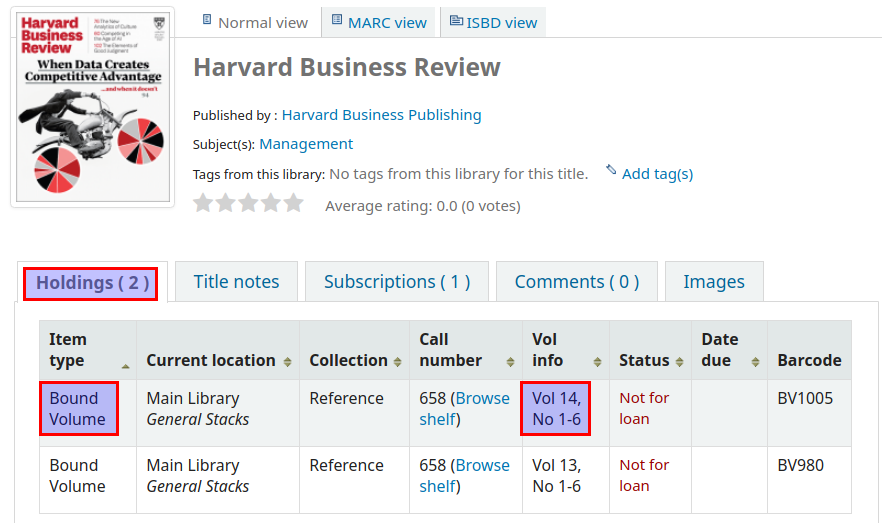Sort holdings by Status
Screen dimensions: 892x523
[651, 350]
